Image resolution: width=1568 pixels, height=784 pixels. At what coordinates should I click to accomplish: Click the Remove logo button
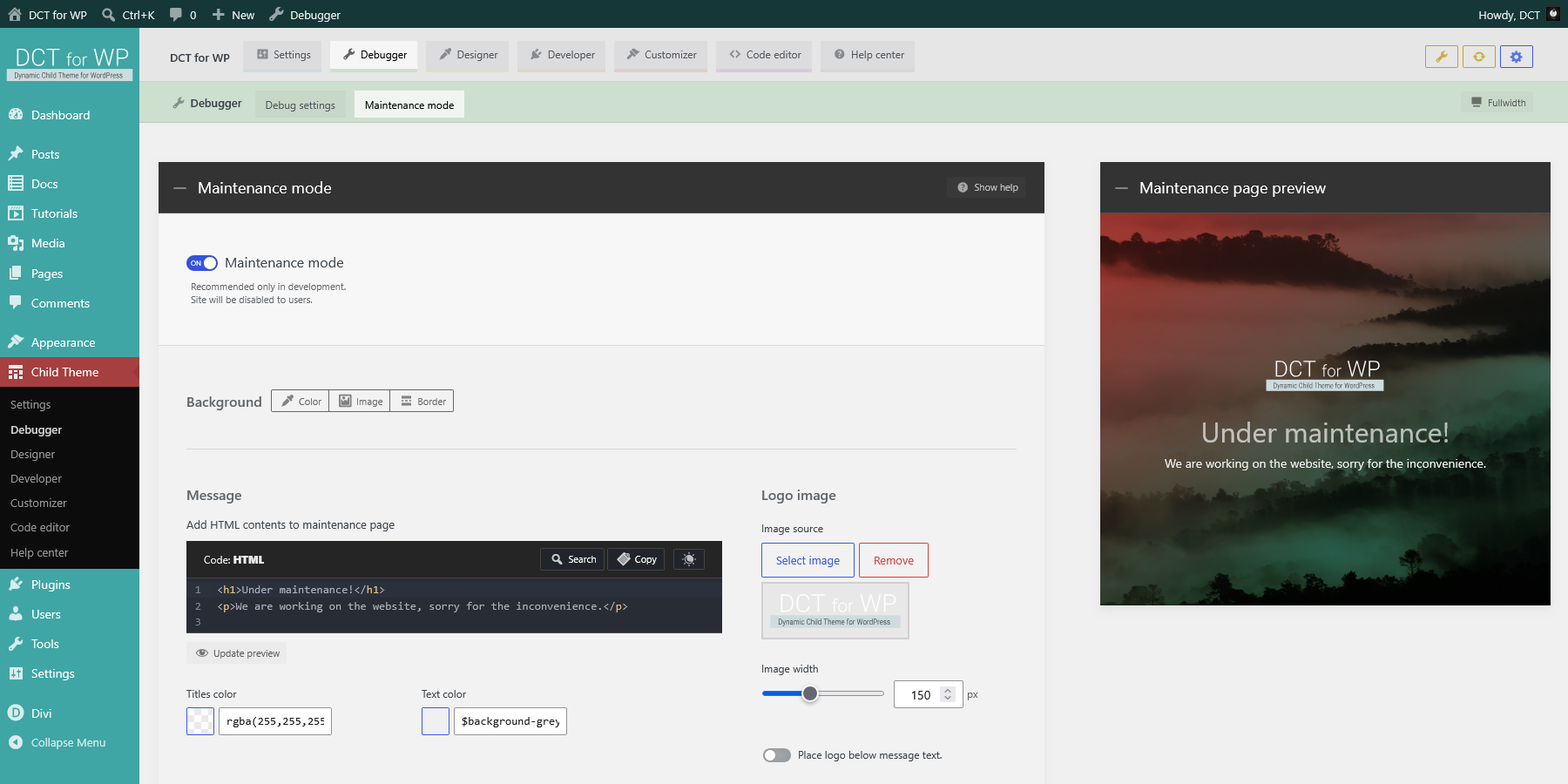click(x=894, y=560)
